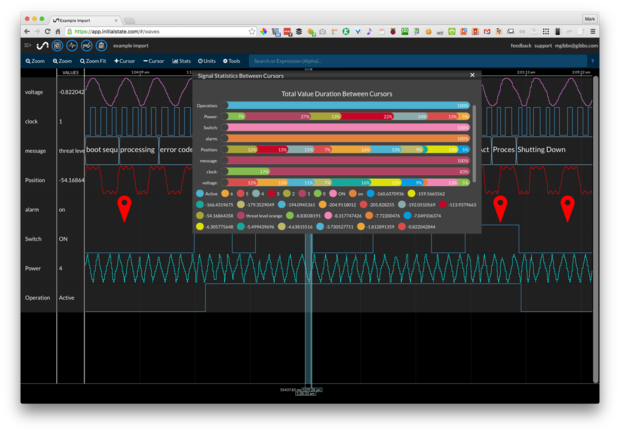The image size is (620, 433).
Task: Open the feedback link
Action: 521,45
